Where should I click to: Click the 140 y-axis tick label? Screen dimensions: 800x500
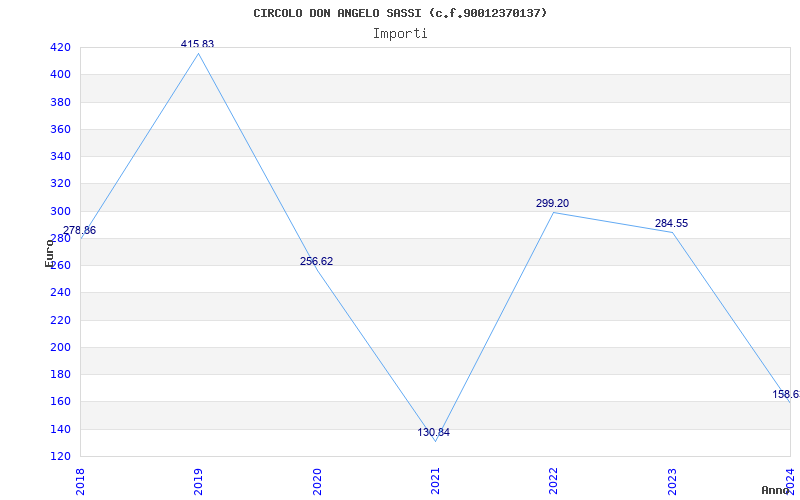coord(60,429)
